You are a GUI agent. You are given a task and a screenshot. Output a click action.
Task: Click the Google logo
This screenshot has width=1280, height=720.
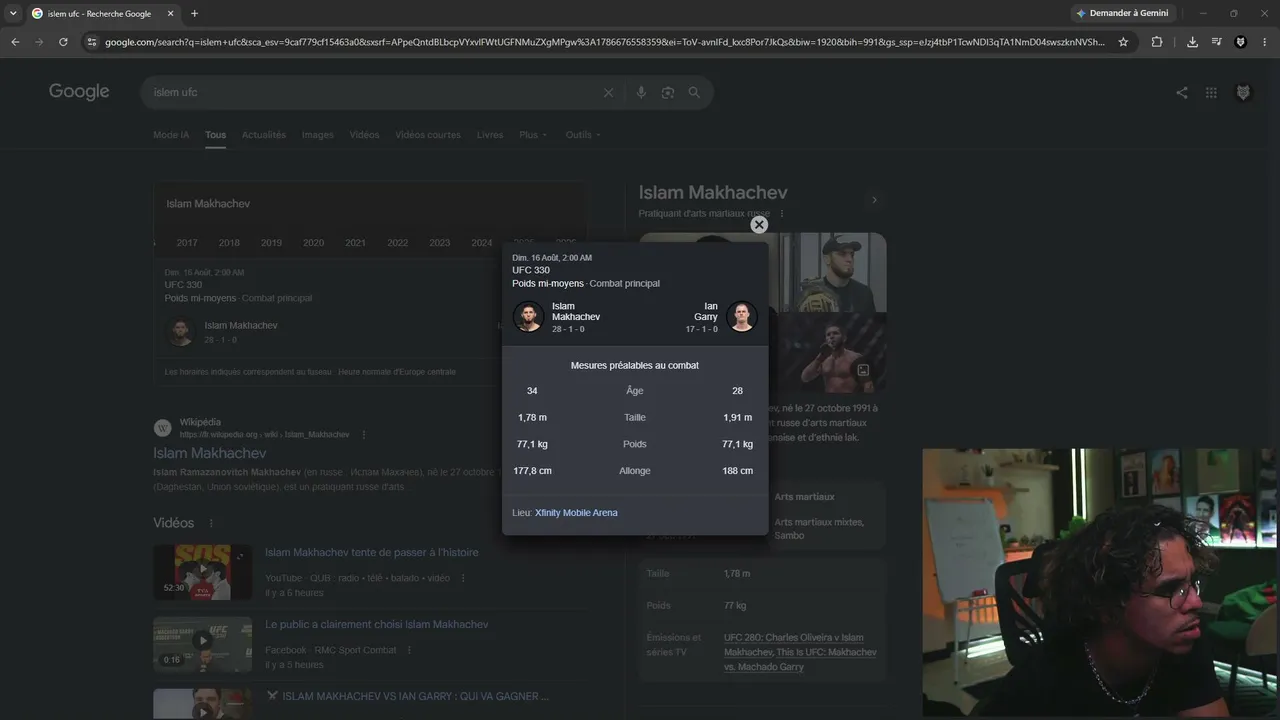[x=79, y=92]
